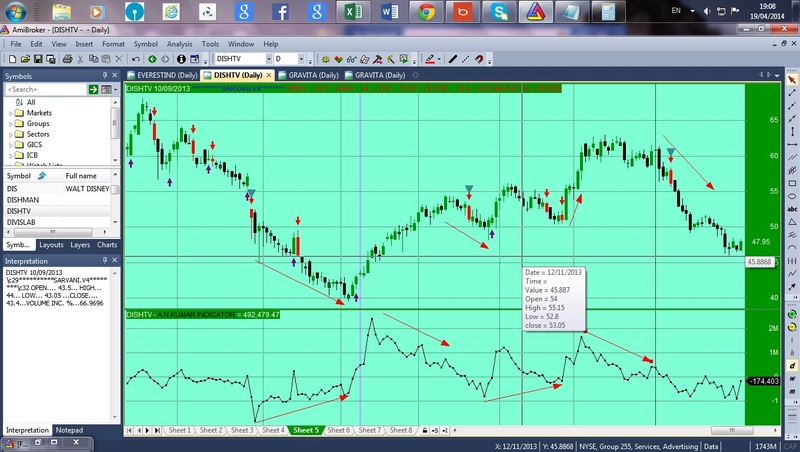The image size is (800, 452).
Task: Select the abc text tool
Action: pyautogui.click(x=792, y=209)
